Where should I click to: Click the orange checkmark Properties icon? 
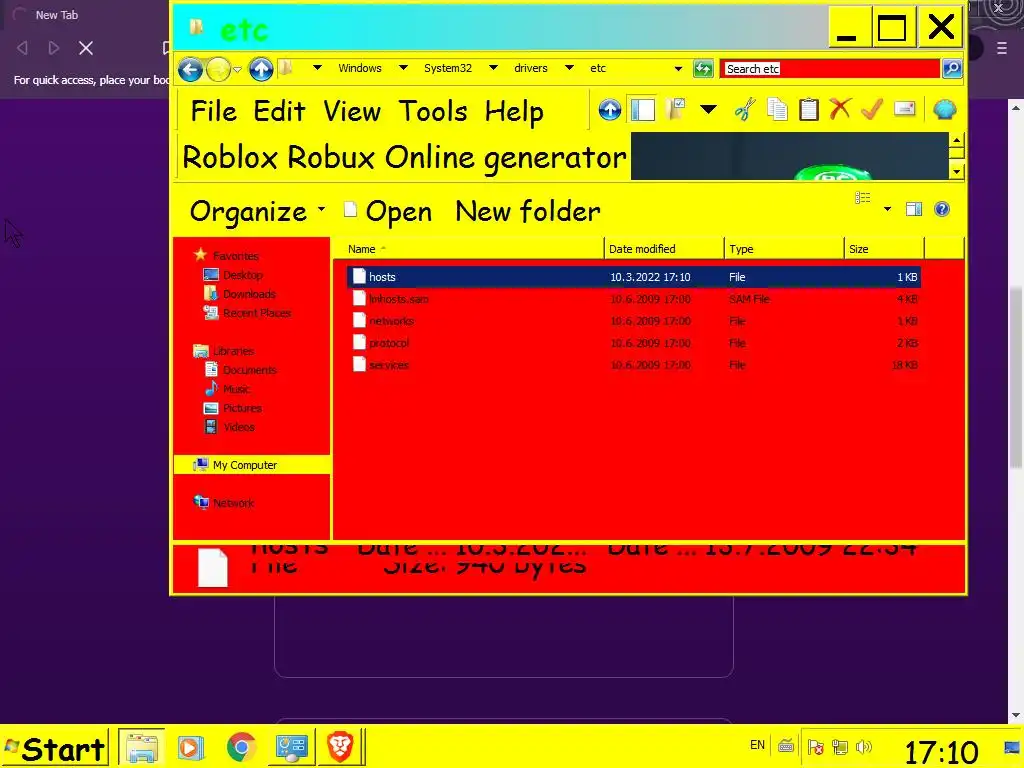point(872,109)
